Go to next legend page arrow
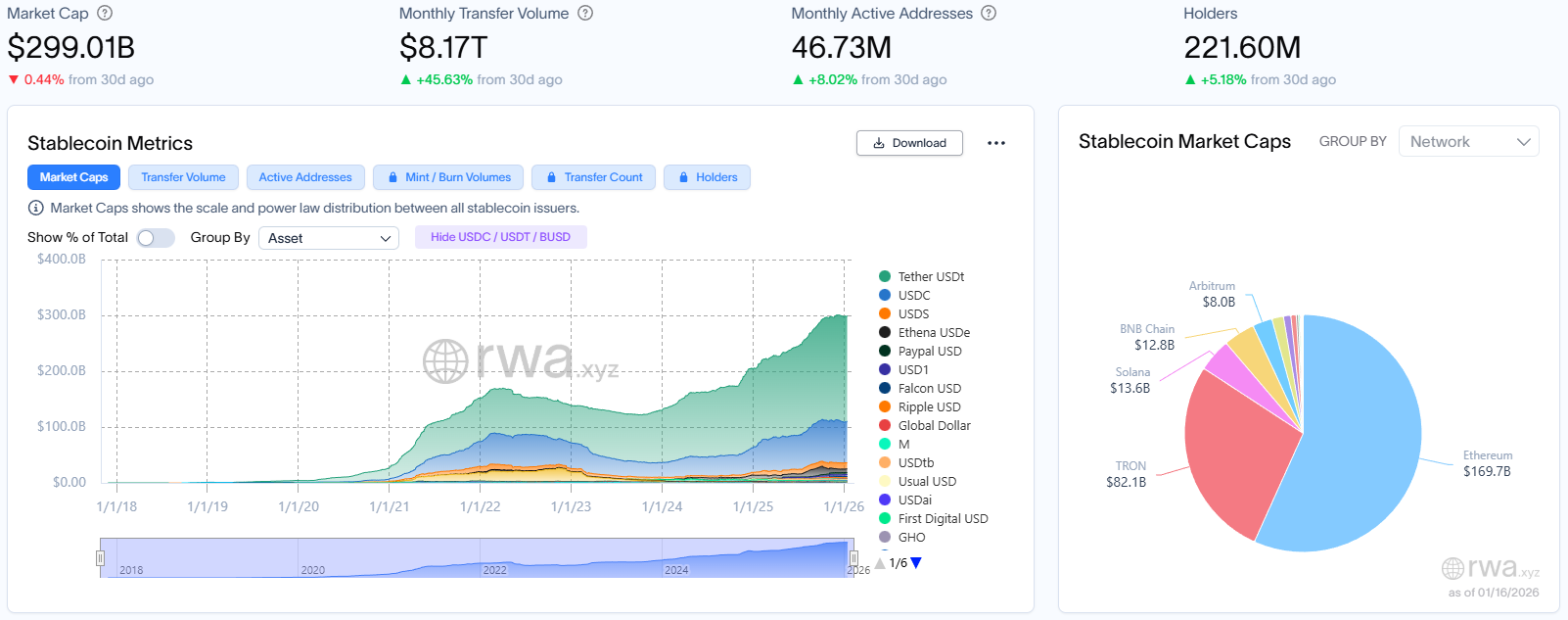This screenshot has width=1568, height=620. point(916,563)
